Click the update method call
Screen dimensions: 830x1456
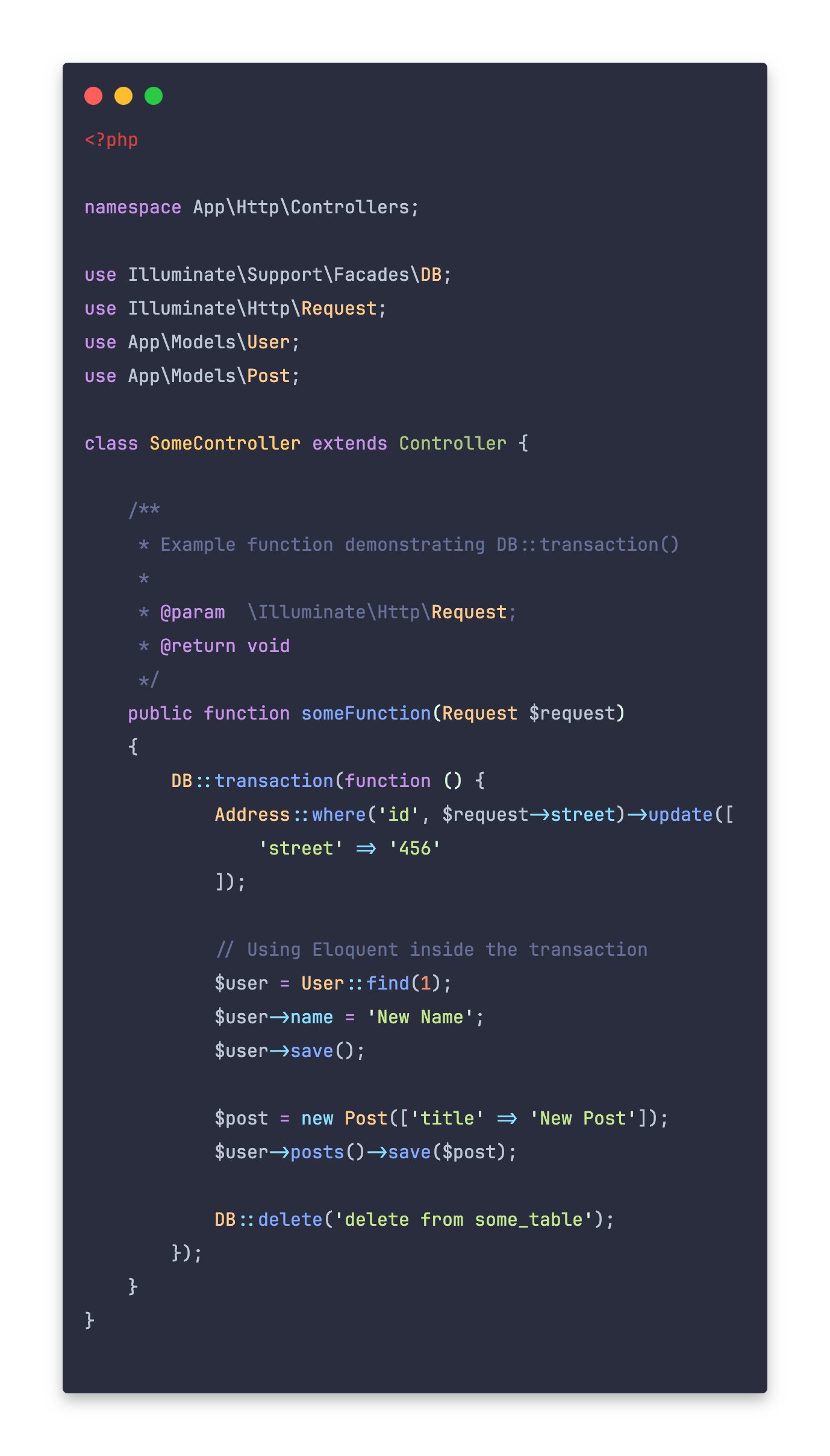[680, 815]
